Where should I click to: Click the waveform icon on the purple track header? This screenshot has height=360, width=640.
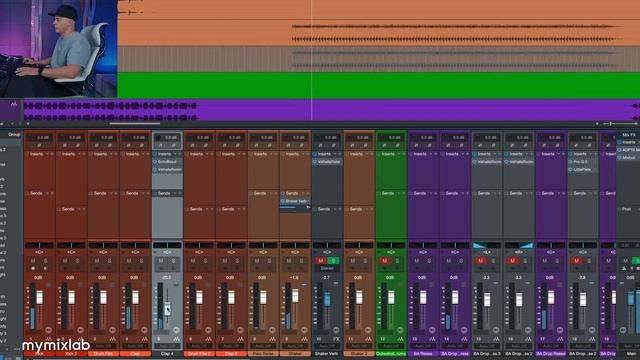tap(14, 104)
